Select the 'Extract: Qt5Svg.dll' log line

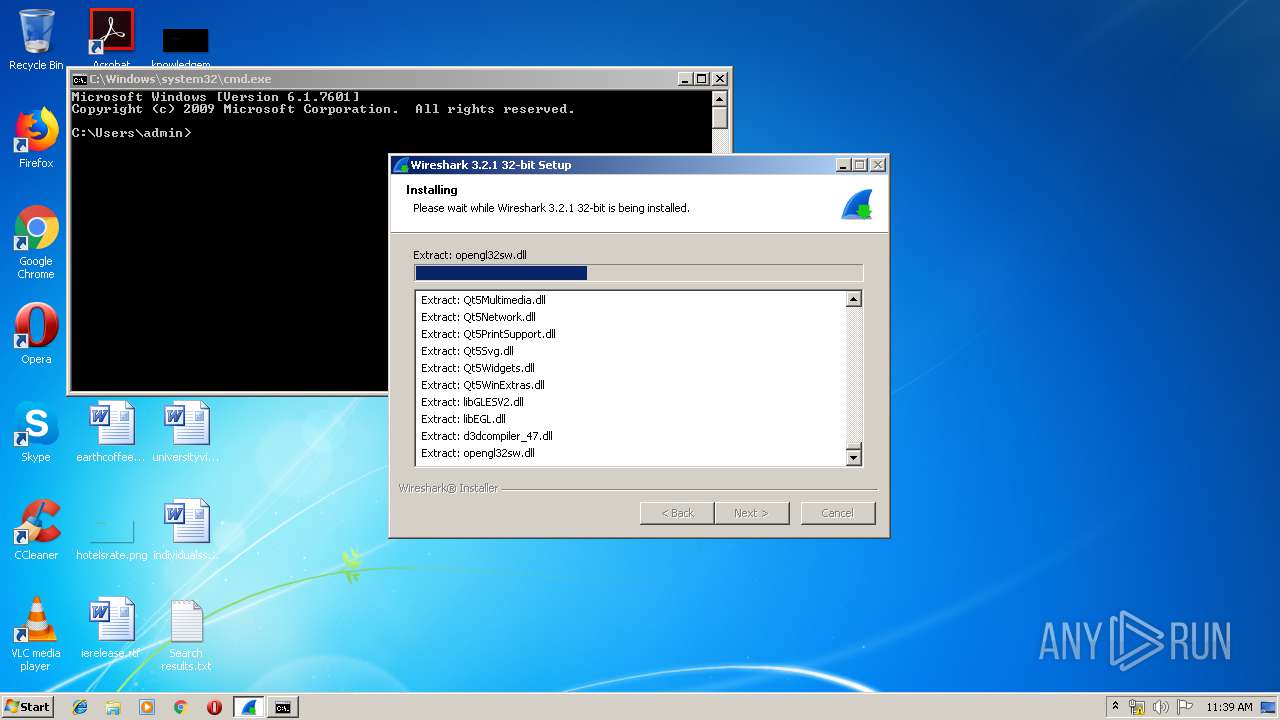[467, 351]
